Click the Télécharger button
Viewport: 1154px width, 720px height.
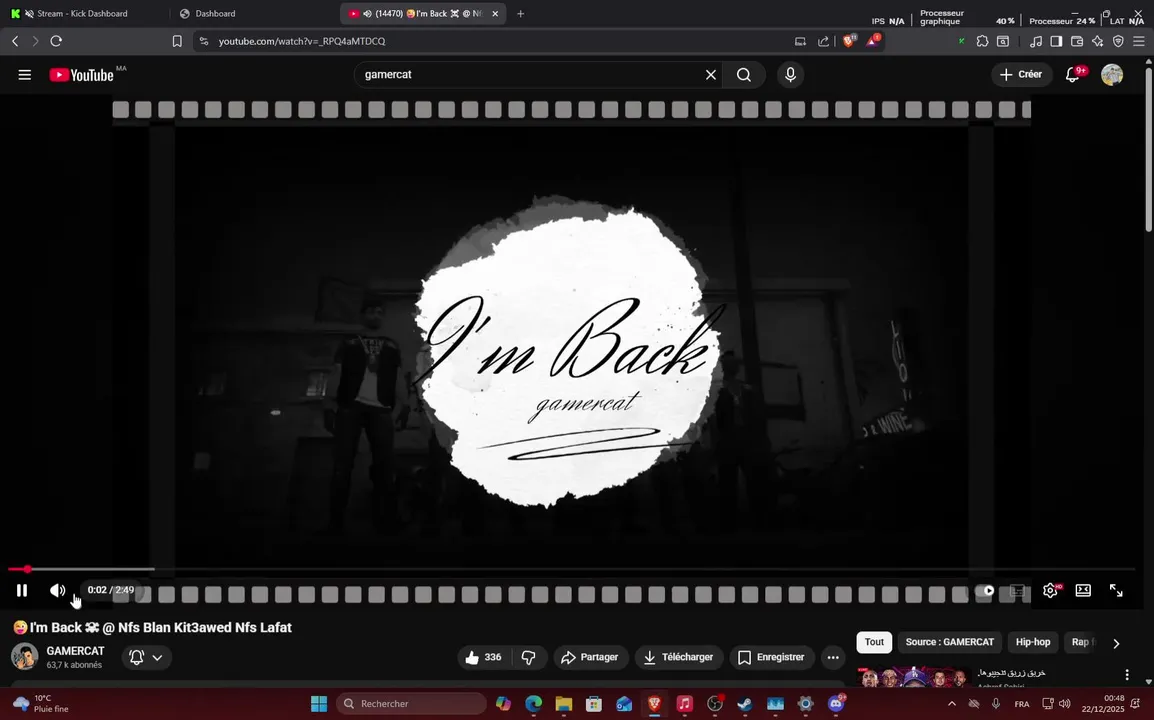pos(679,657)
